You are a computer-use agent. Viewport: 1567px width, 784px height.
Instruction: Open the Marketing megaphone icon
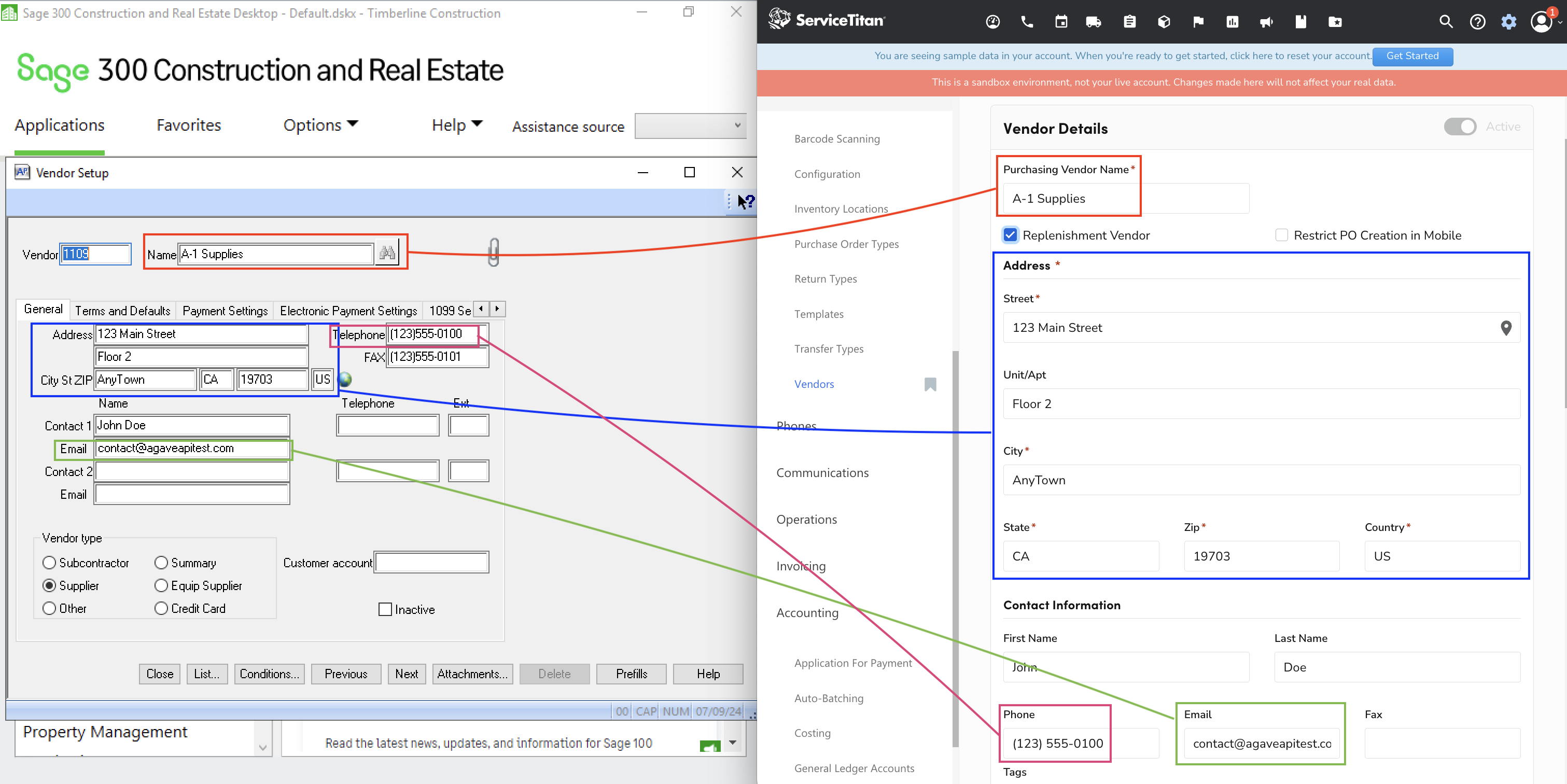click(x=1266, y=22)
